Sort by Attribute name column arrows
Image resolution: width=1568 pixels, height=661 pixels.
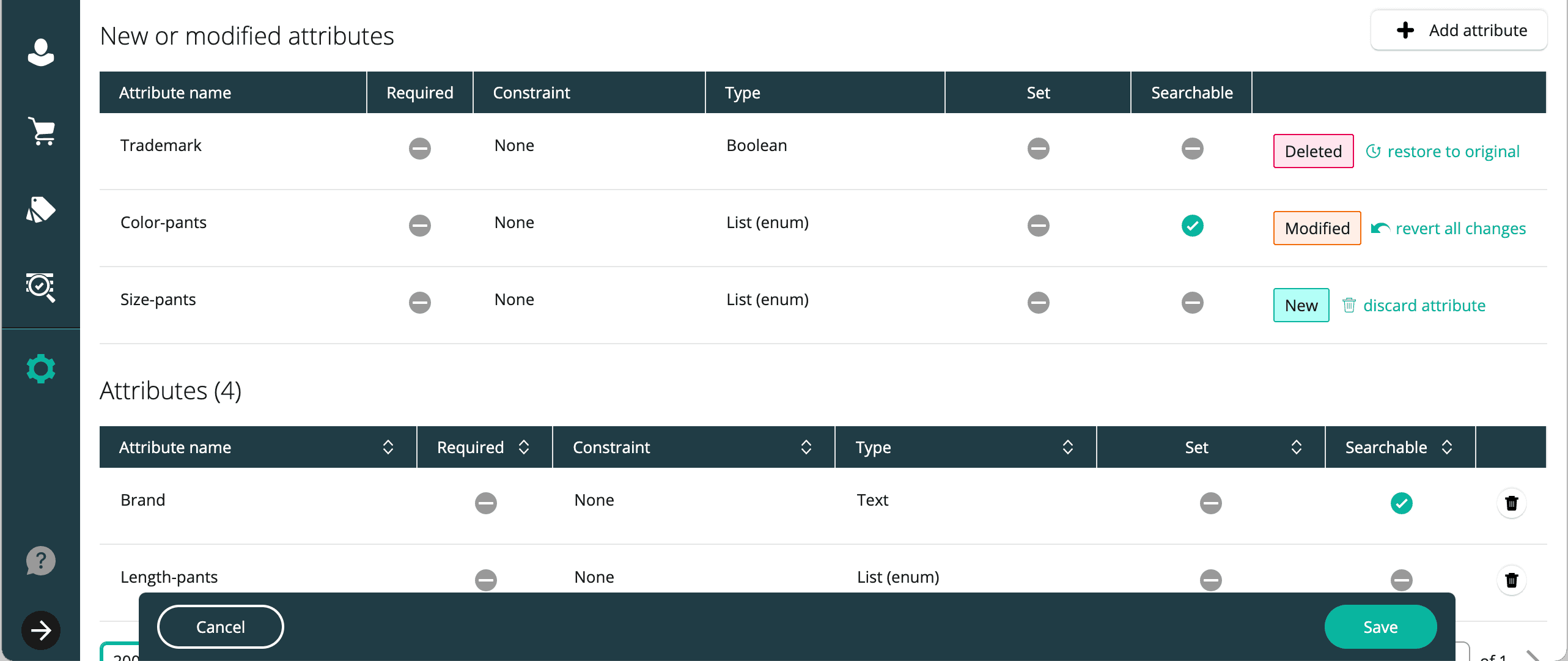(x=388, y=447)
